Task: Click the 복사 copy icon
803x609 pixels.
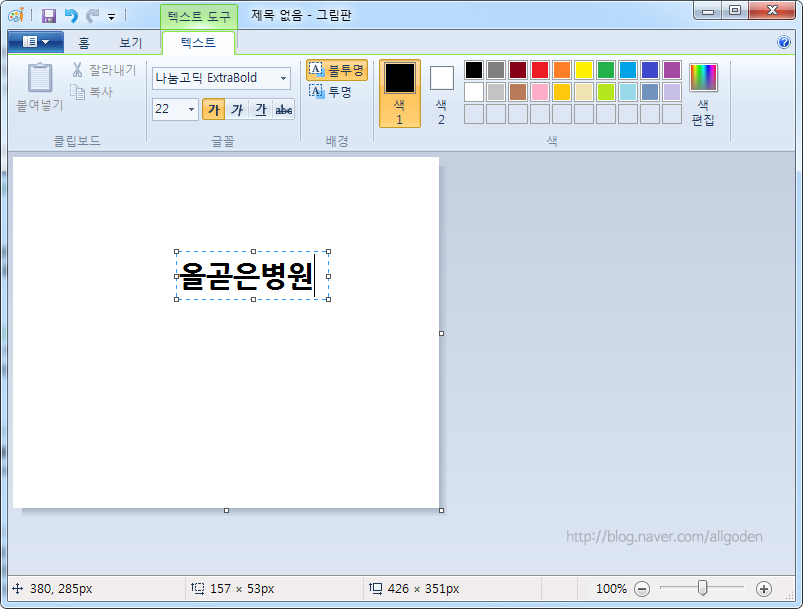Action: coord(78,92)
